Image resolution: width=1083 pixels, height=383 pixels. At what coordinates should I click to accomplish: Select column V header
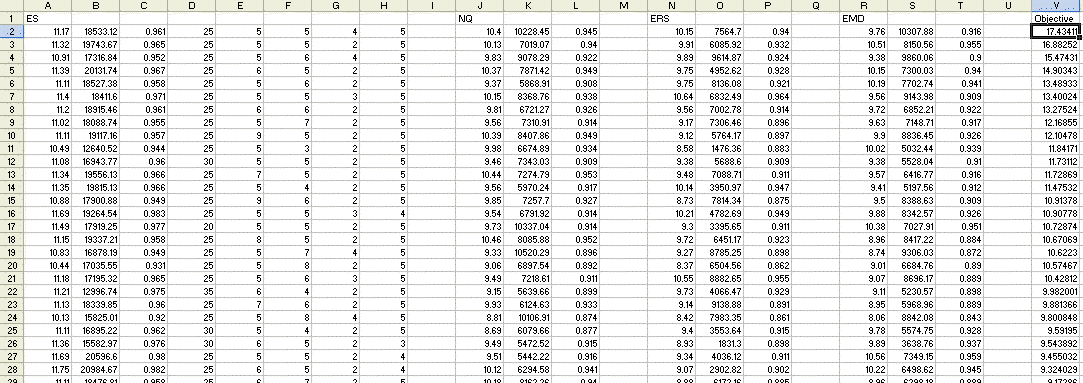tap(1056, 6)
